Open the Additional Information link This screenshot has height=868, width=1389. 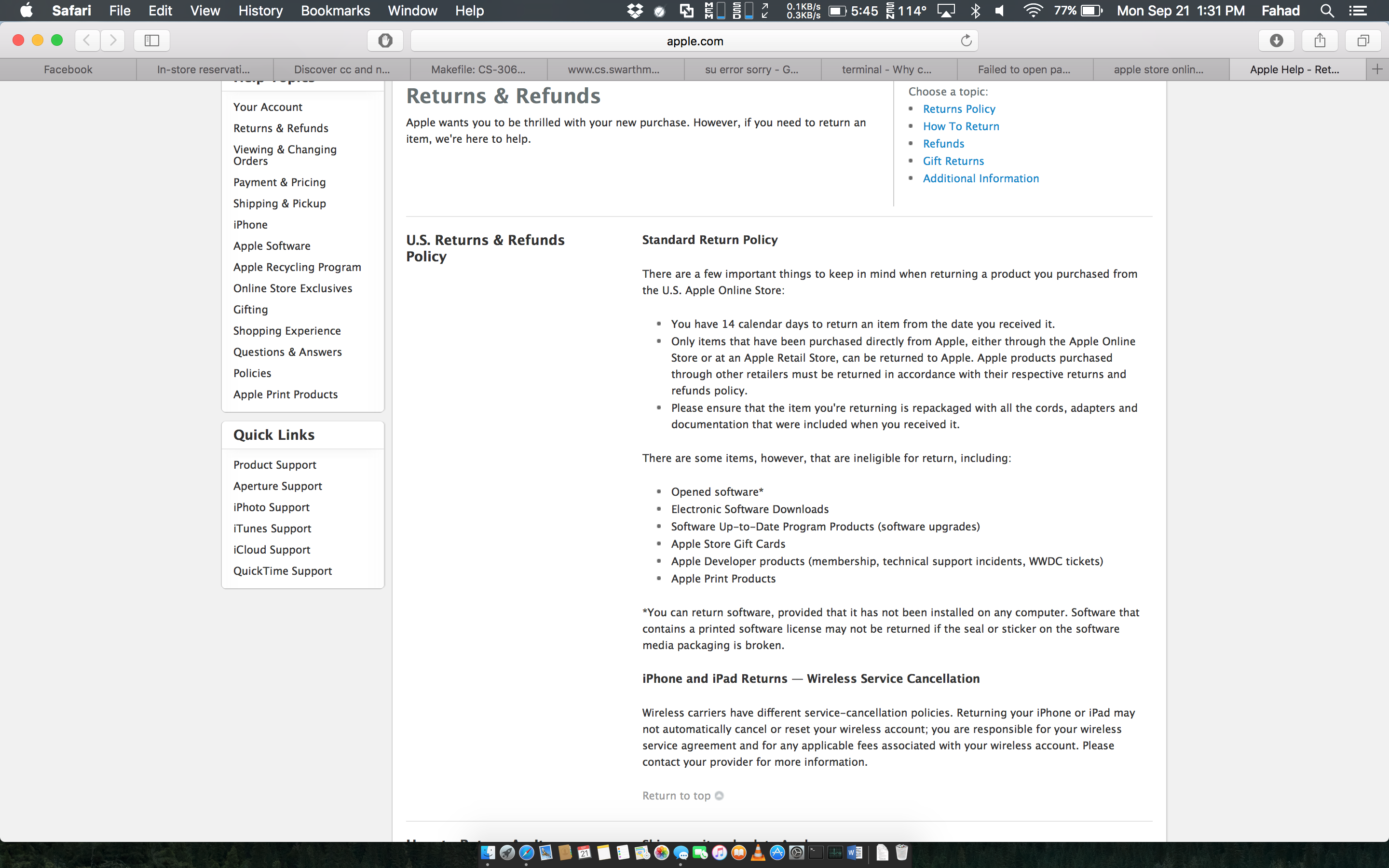coord(981,178)
